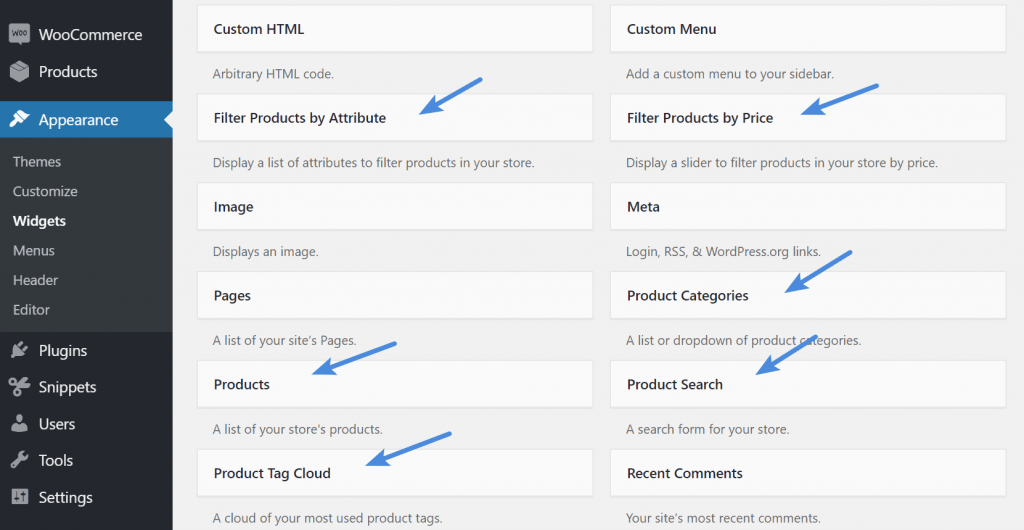Image resolution: width=1024 pixels, height=530 pixels.
Task: Click the Products box icon in sidebar
Action: point(20,72)
